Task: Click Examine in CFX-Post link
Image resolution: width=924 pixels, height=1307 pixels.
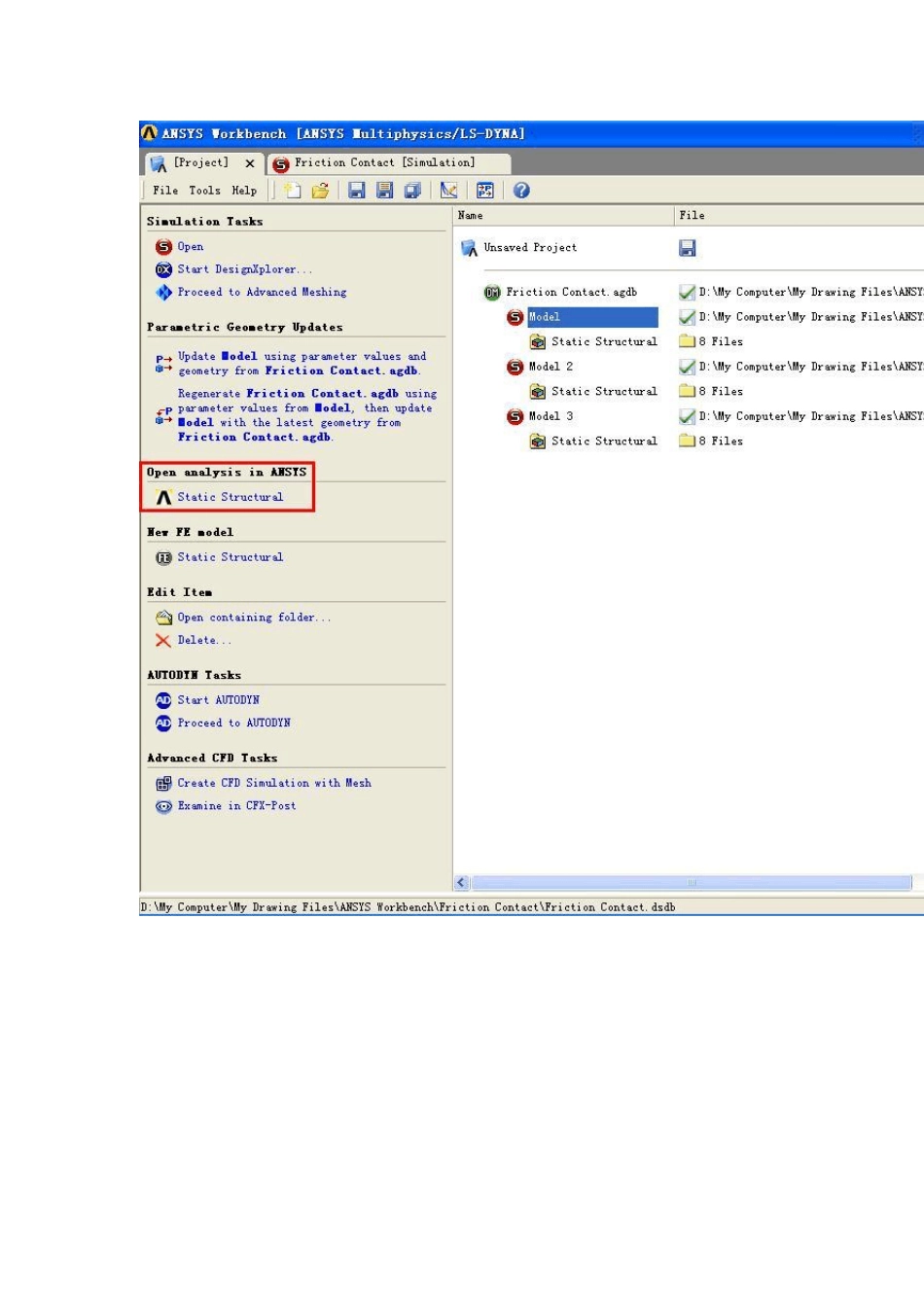Action: click(x=236, y=805)
